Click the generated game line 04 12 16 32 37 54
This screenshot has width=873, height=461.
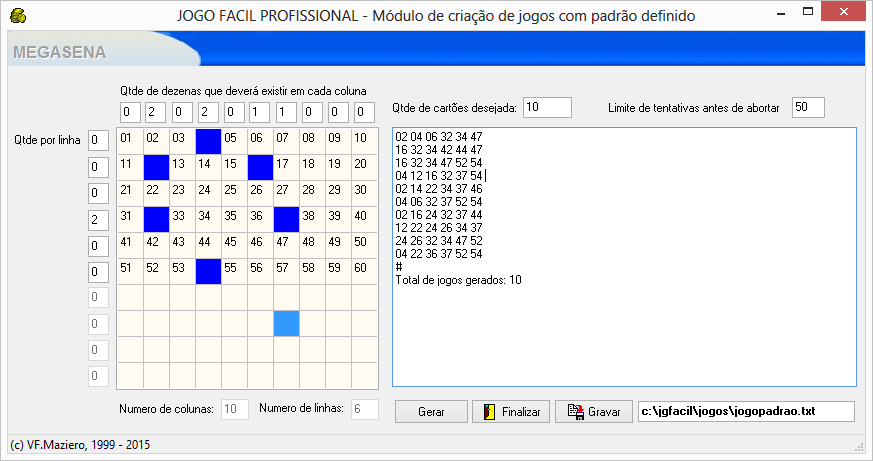(x=439, y=176)
